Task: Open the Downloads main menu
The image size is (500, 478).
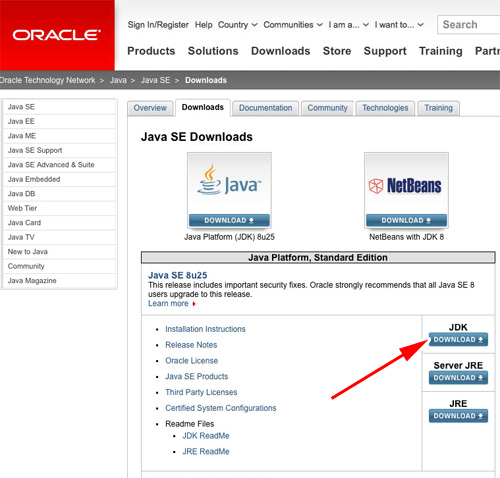Action: click(x=281, y=51)
